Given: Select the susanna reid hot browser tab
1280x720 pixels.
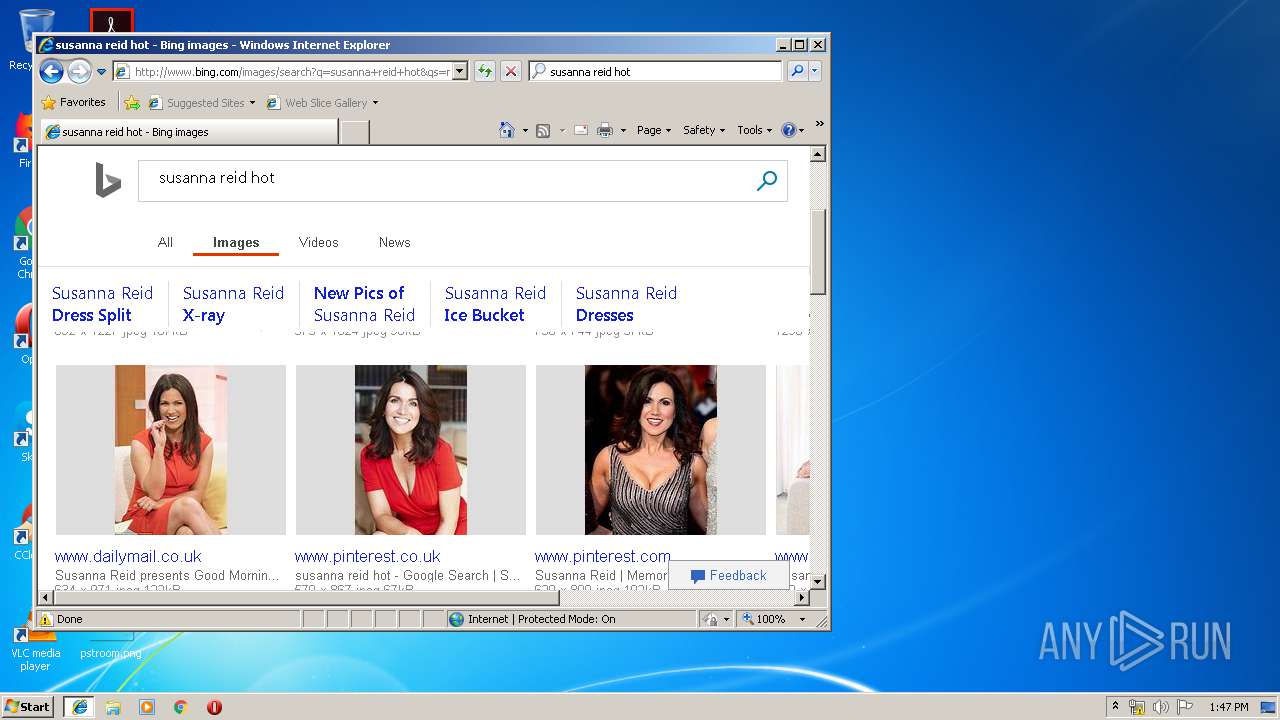Looking at the screenshot, I should tap(190, 131).
